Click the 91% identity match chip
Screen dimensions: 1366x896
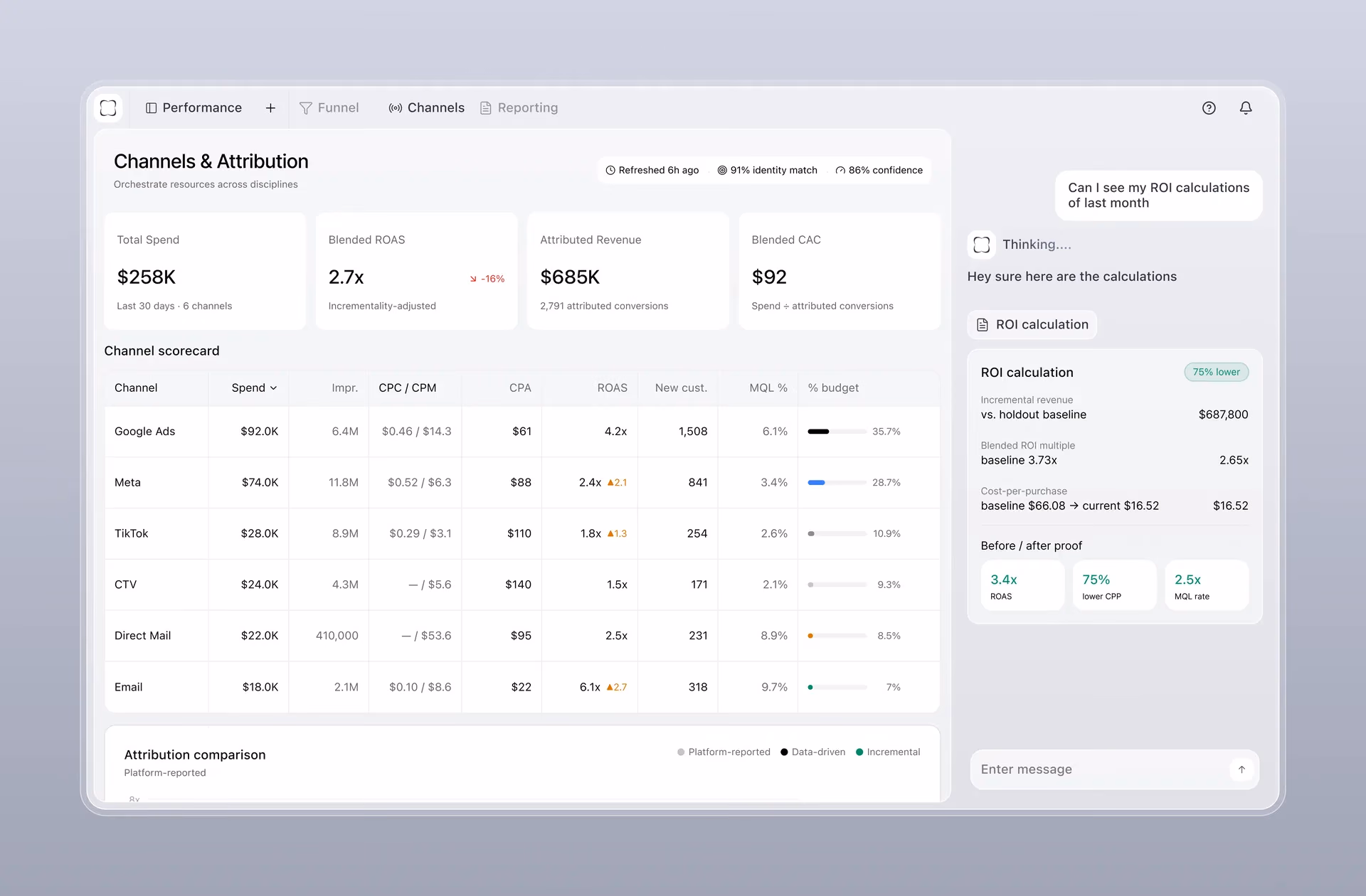coord(768,171)
